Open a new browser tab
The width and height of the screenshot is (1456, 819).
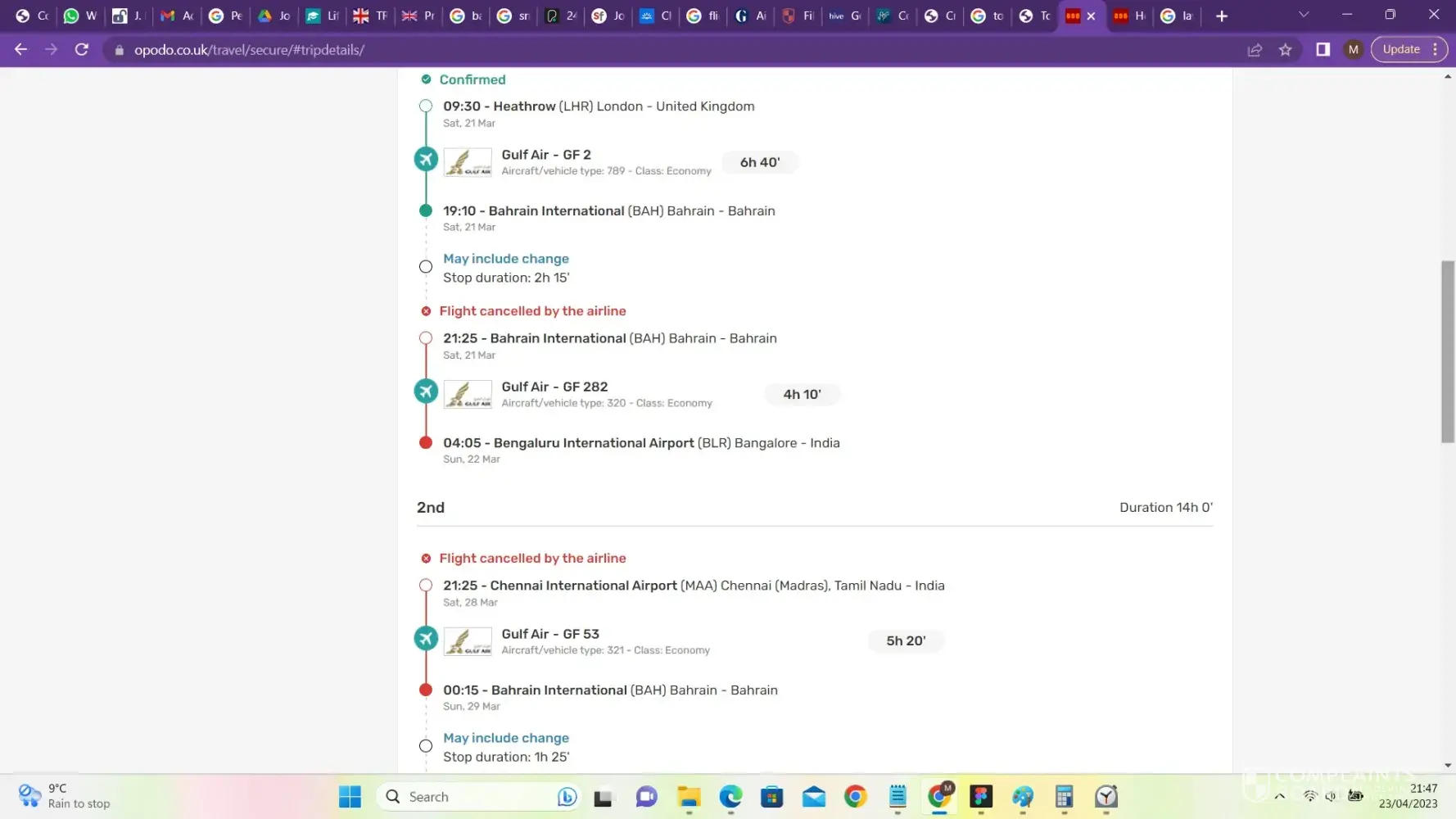[1222, 16]
